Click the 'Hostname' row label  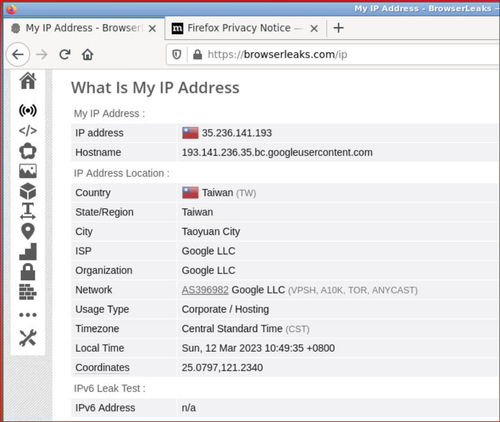(98, 153)
